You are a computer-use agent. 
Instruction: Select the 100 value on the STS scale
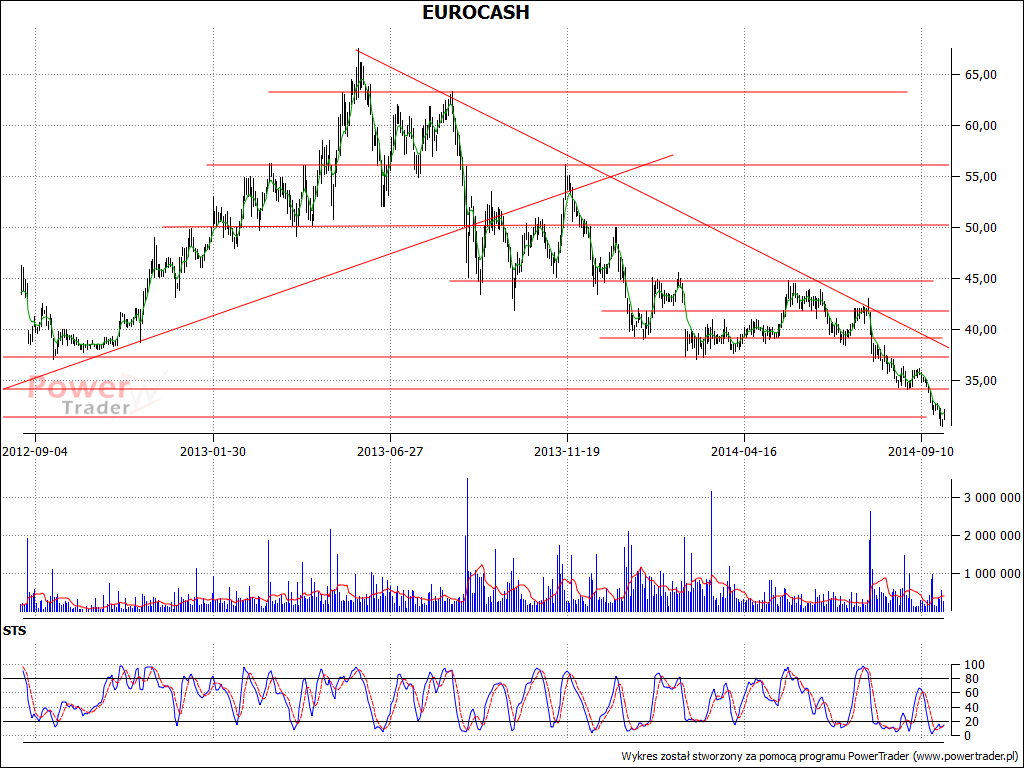[974, 665]
